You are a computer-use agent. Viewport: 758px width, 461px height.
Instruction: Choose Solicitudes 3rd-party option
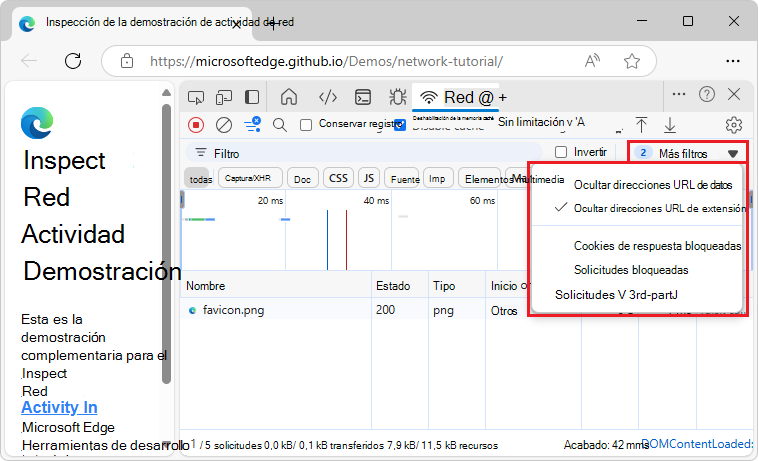[x=616, y=295]
